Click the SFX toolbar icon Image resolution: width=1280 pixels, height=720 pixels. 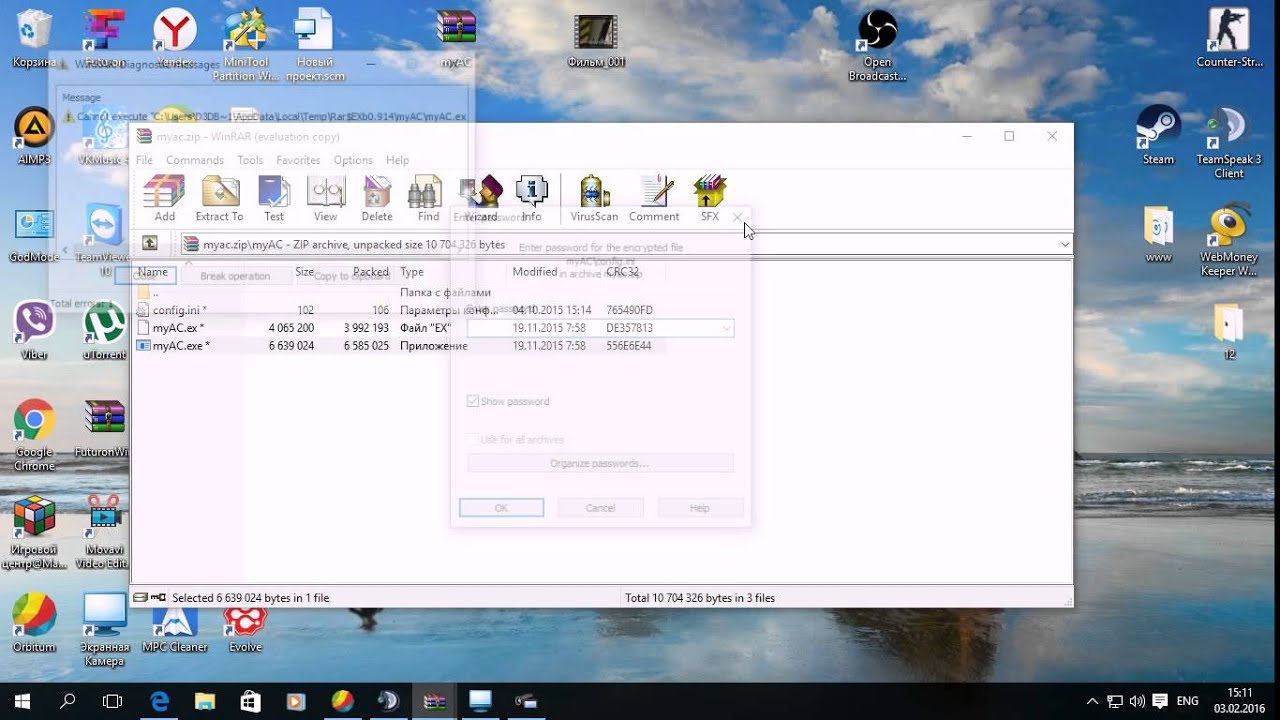coord(709,198)
